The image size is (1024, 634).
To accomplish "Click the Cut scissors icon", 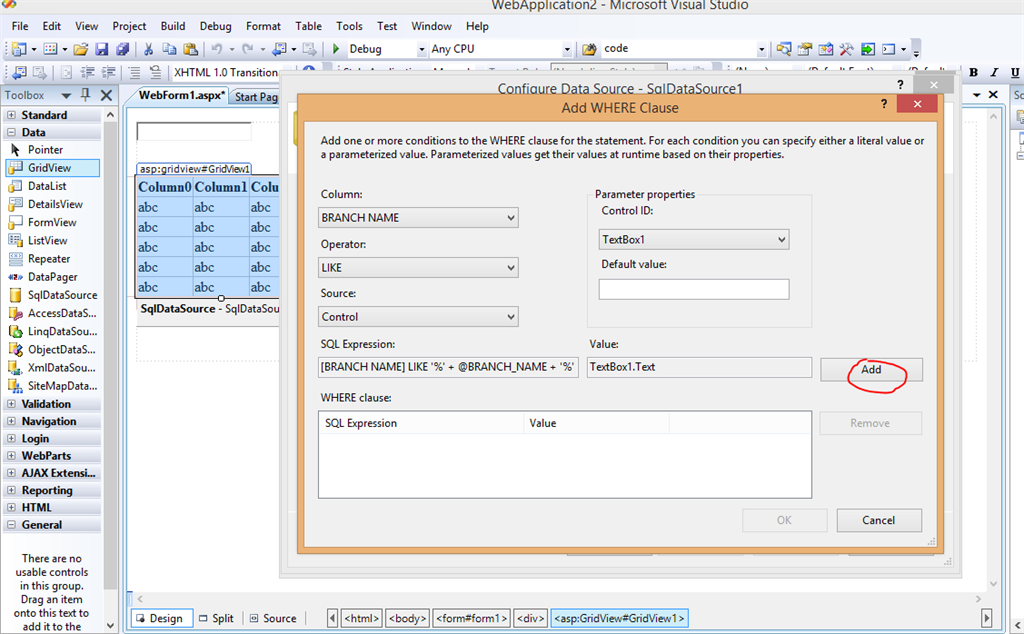I will [149, 49].
